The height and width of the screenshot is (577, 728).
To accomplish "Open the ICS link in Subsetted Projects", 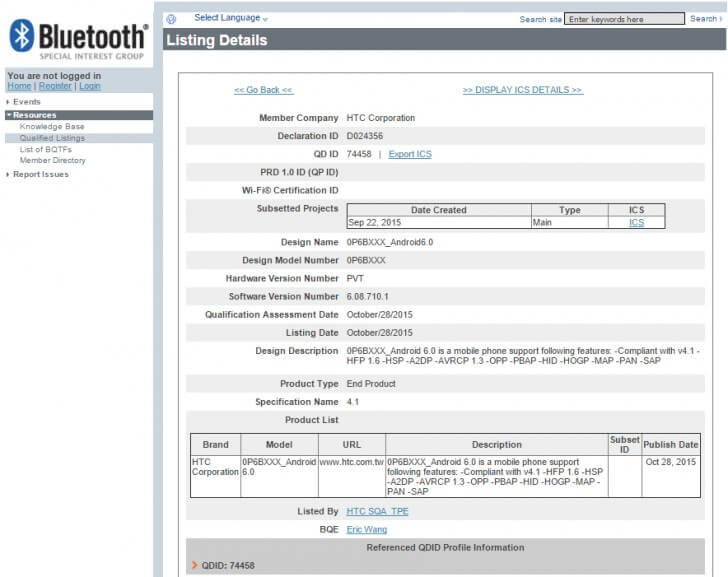I will [636, 223].
